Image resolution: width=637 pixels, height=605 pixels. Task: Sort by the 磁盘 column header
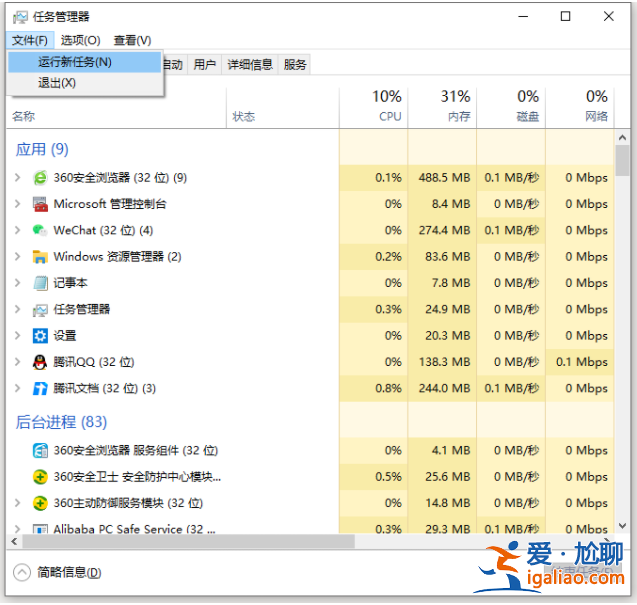(x=511, y=108)
